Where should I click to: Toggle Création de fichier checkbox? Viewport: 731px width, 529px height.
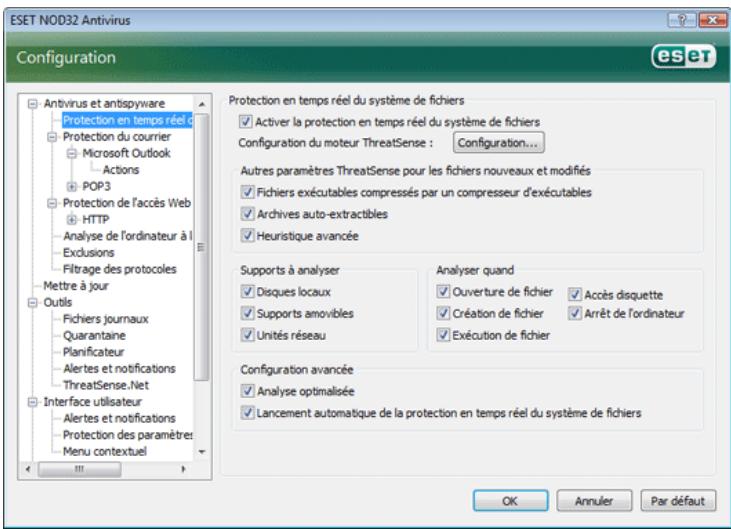pos(443,313)
